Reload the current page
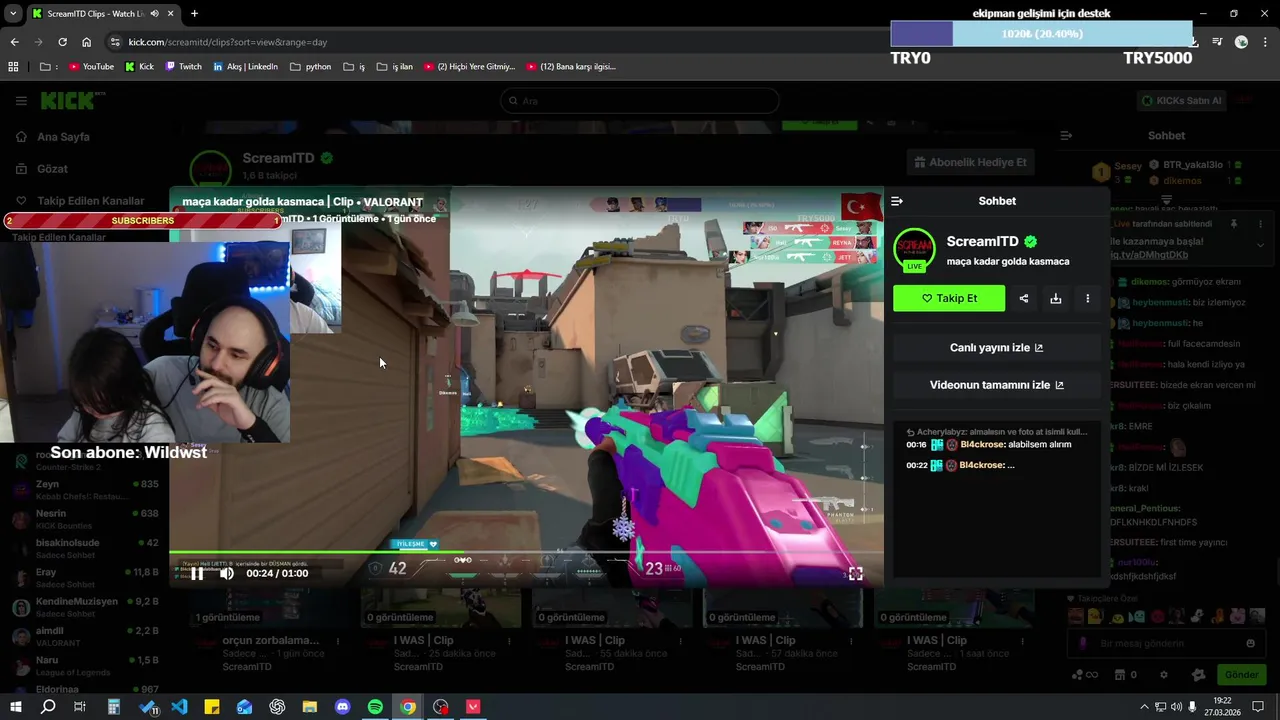This screenshot has height=720, width=1280. (62, 42)
